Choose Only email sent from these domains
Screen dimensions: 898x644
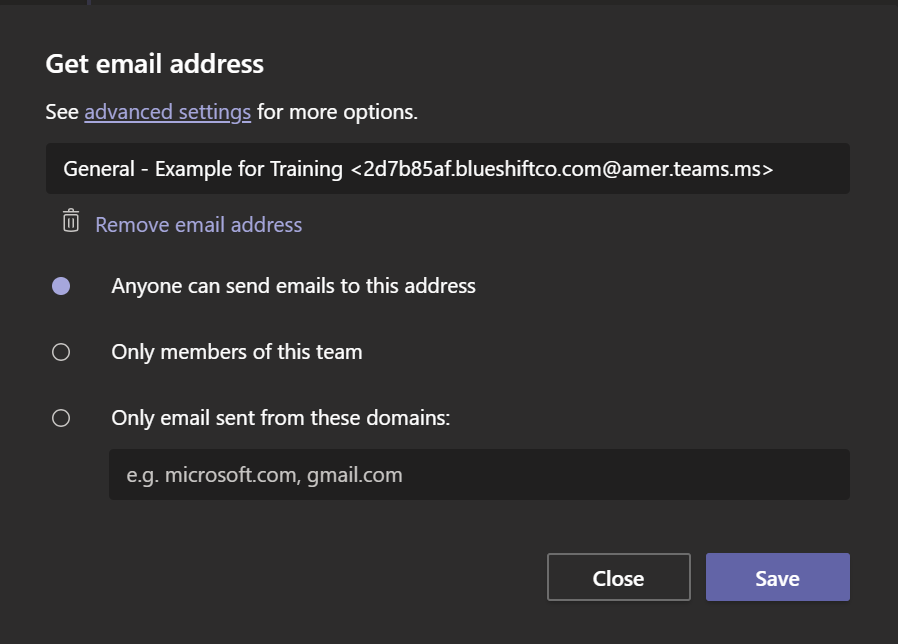pos(61,418)
